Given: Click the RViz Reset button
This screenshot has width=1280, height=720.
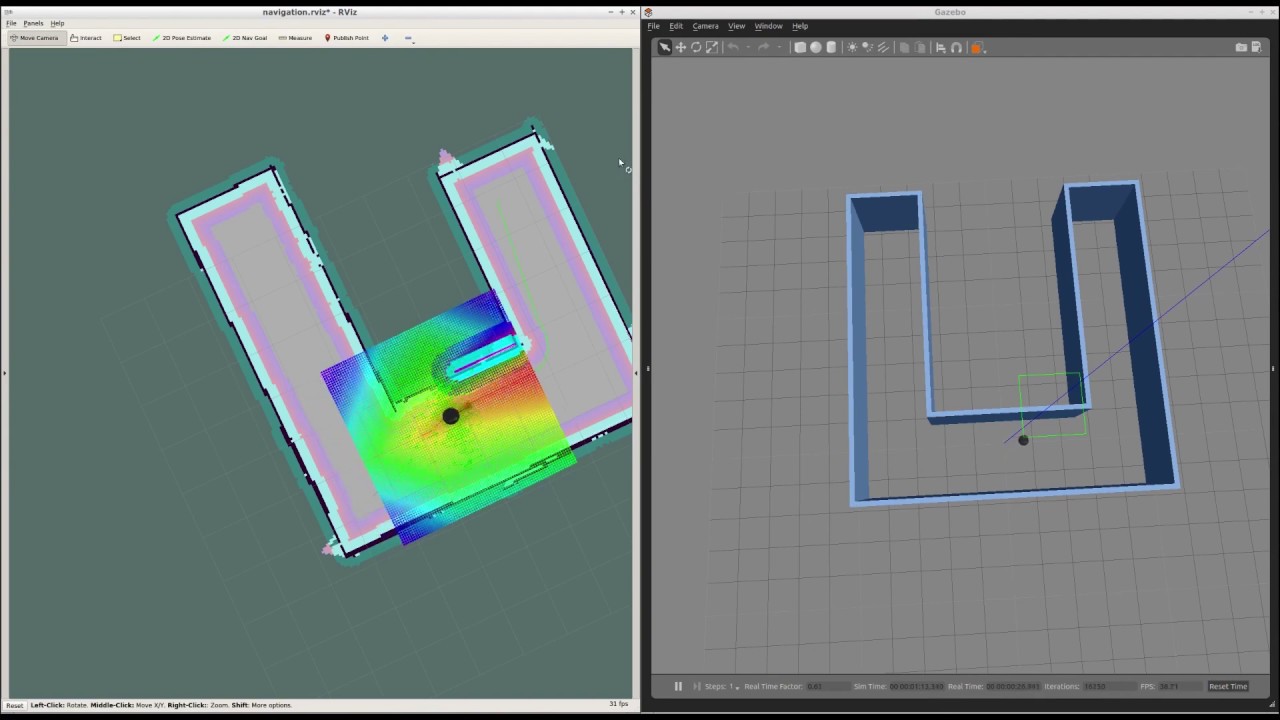Looking at the screenshot, I should coord(14,705).
